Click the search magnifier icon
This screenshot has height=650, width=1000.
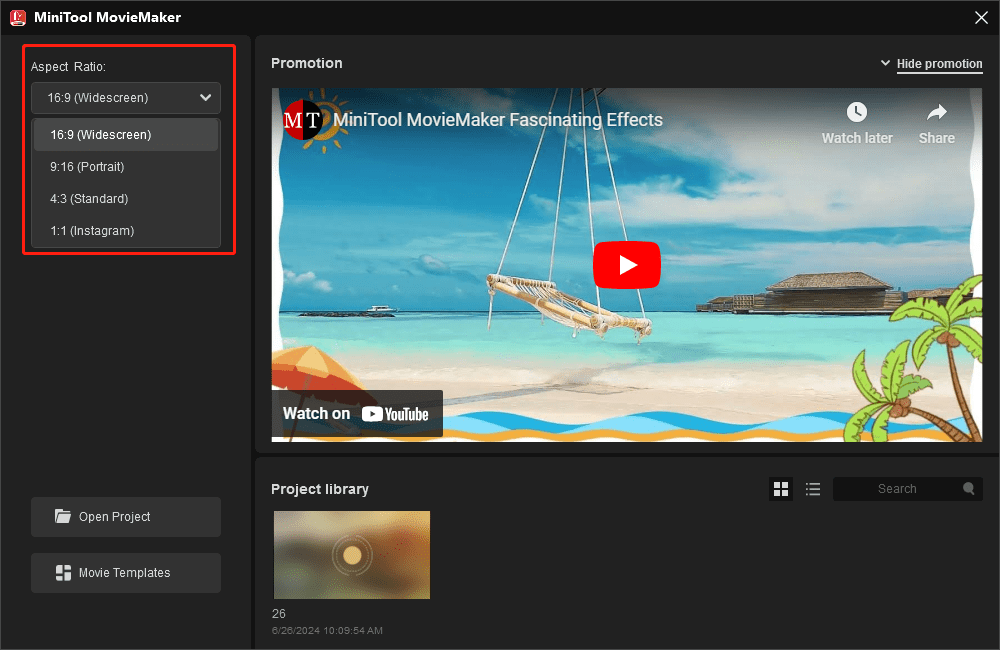pyautogui.click(x=968, y=488)
